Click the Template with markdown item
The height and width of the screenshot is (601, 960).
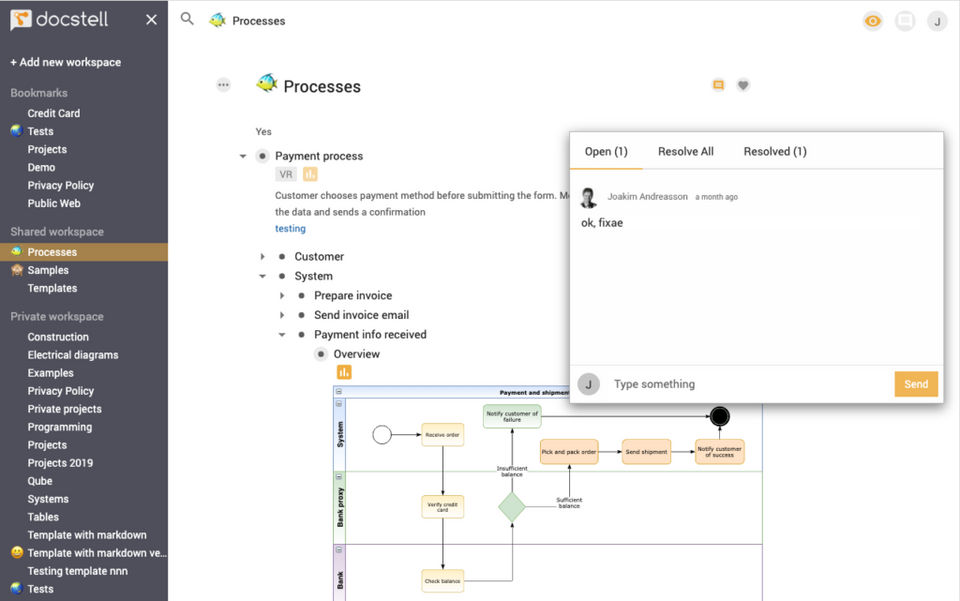(x=87, y=535)
